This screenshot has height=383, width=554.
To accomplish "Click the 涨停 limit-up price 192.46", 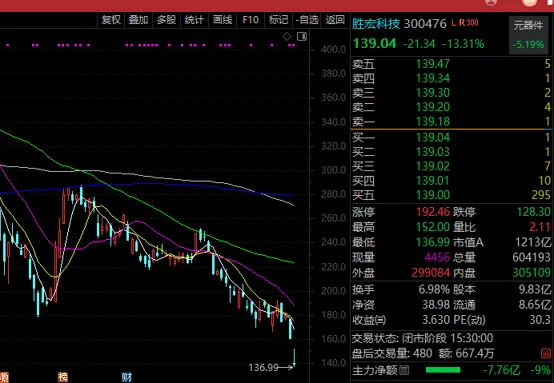I will click(x=433, y=212).
